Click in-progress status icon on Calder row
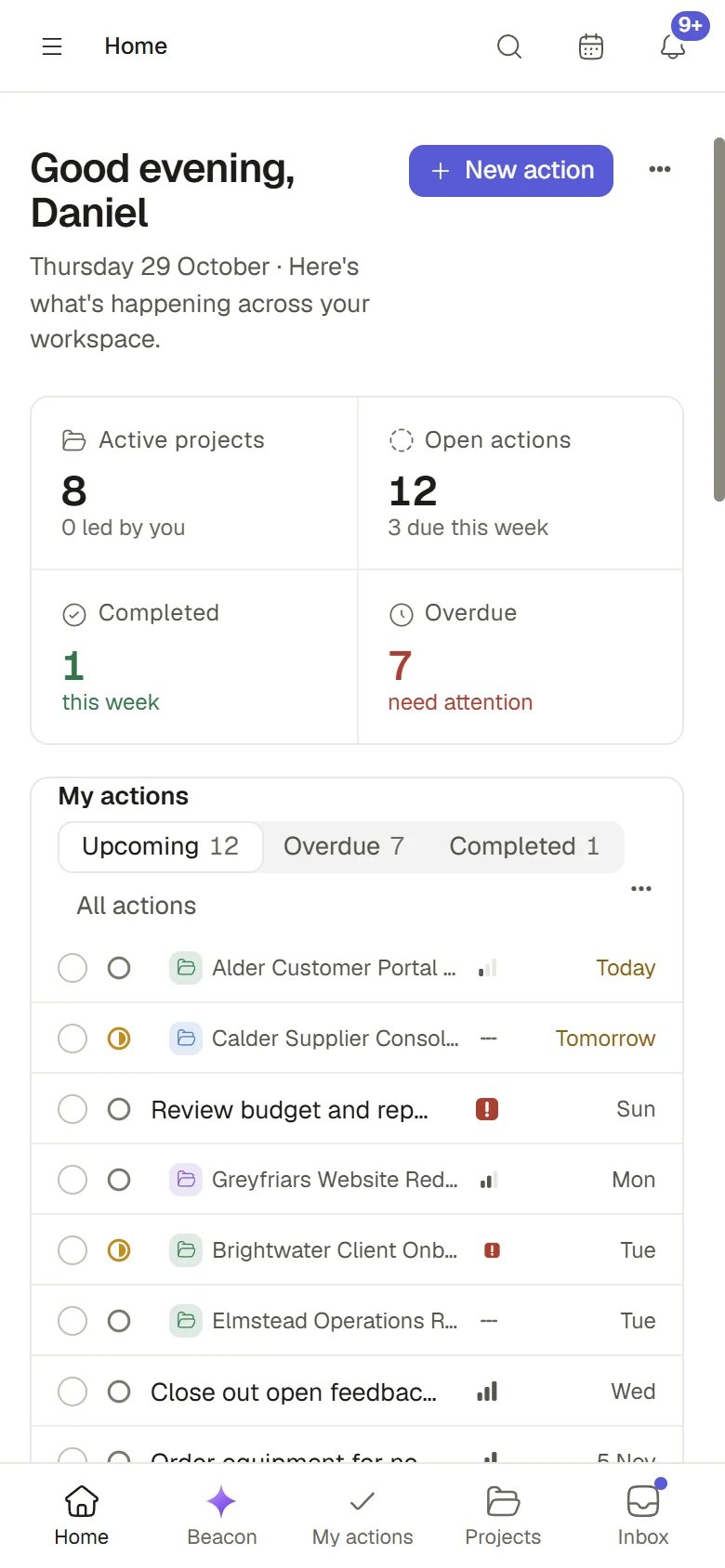The image size is (725, 1568). [x=119, y=1039]
